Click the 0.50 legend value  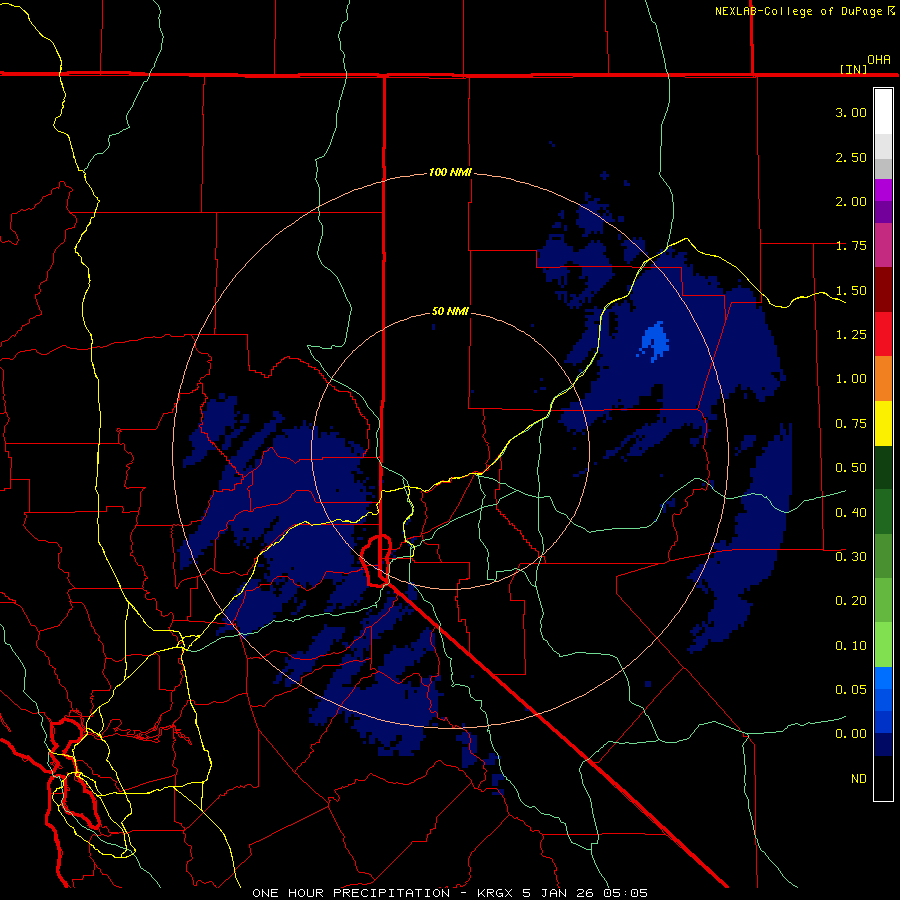click(851, 468)
